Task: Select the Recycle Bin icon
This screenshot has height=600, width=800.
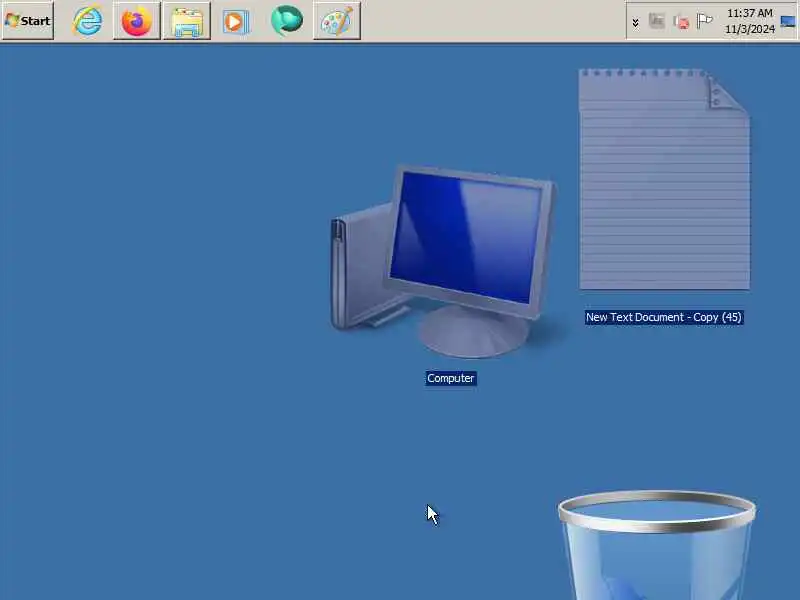Action: pos(656,545)
